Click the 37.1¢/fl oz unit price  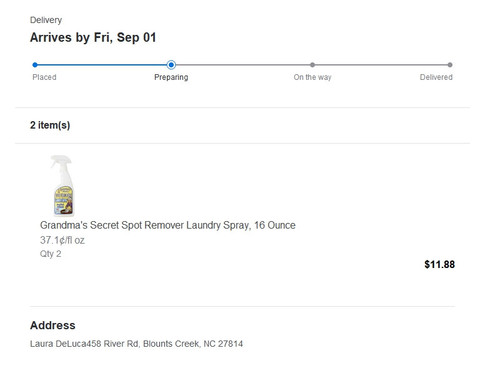click(62, 240)
